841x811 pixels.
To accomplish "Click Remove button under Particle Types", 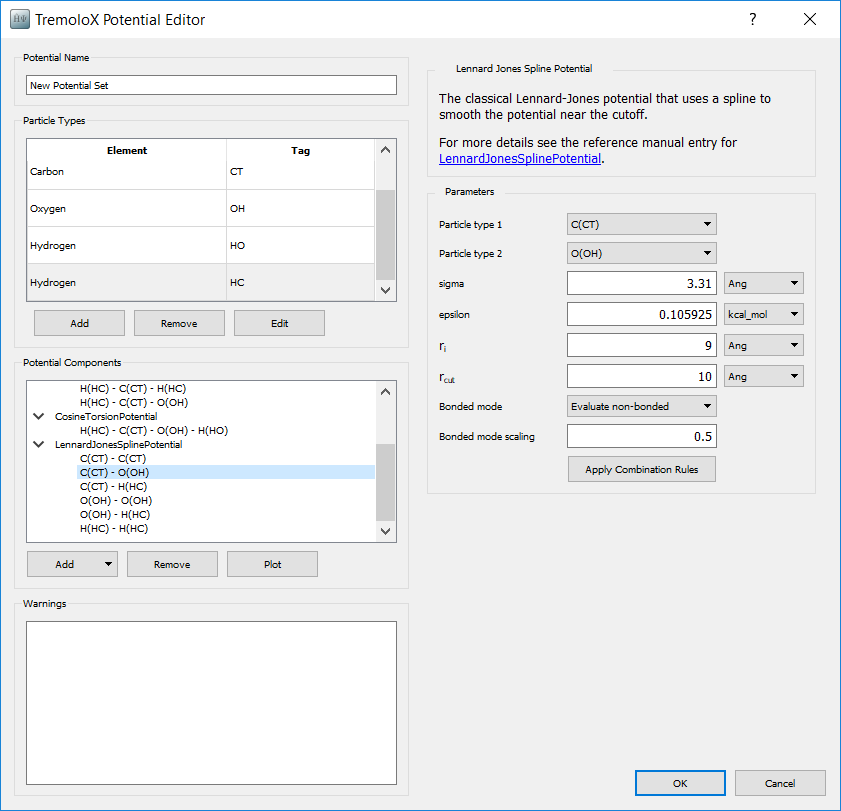I will [179, 323].
